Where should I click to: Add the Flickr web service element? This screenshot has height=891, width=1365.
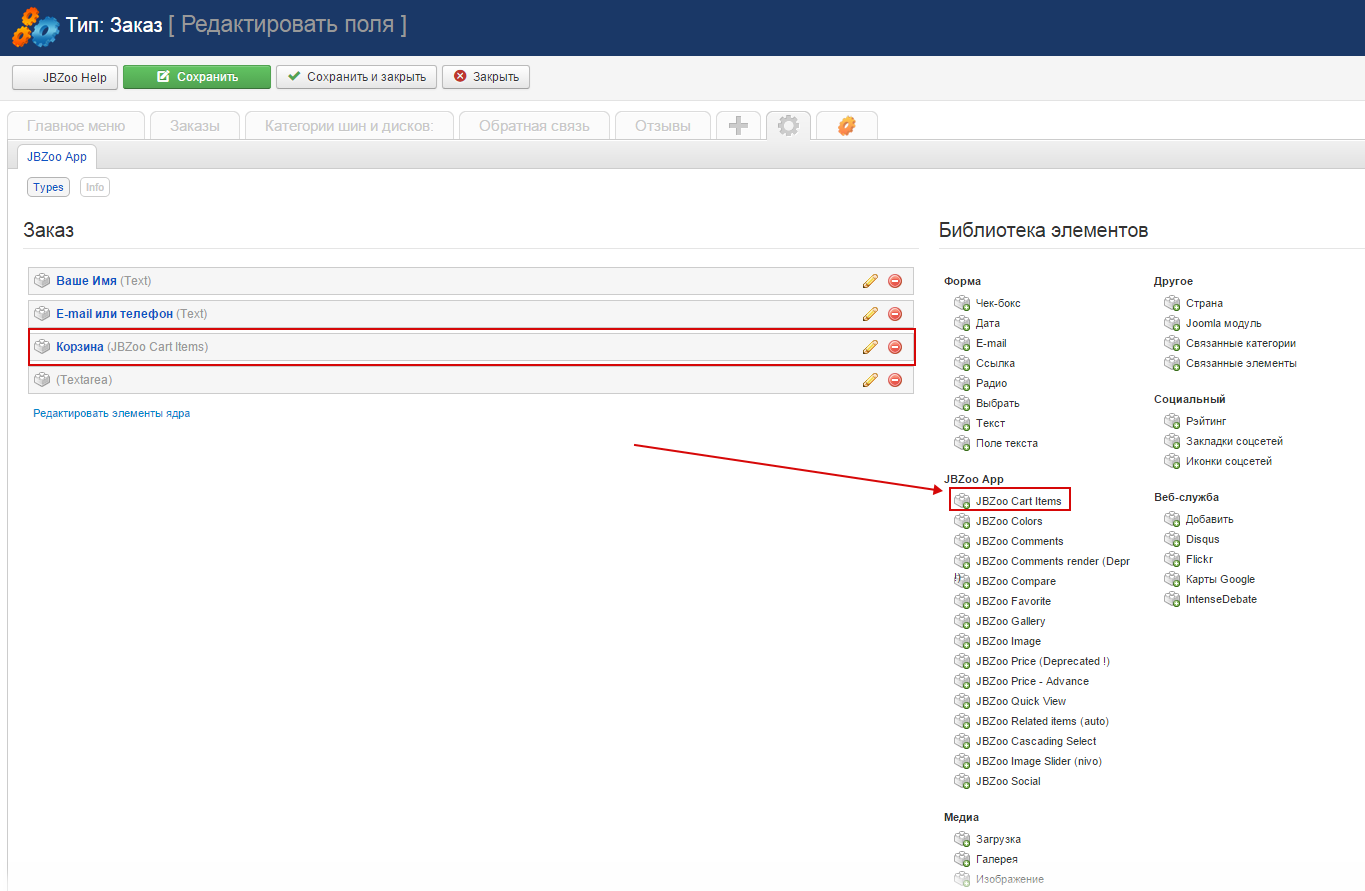1199,559
